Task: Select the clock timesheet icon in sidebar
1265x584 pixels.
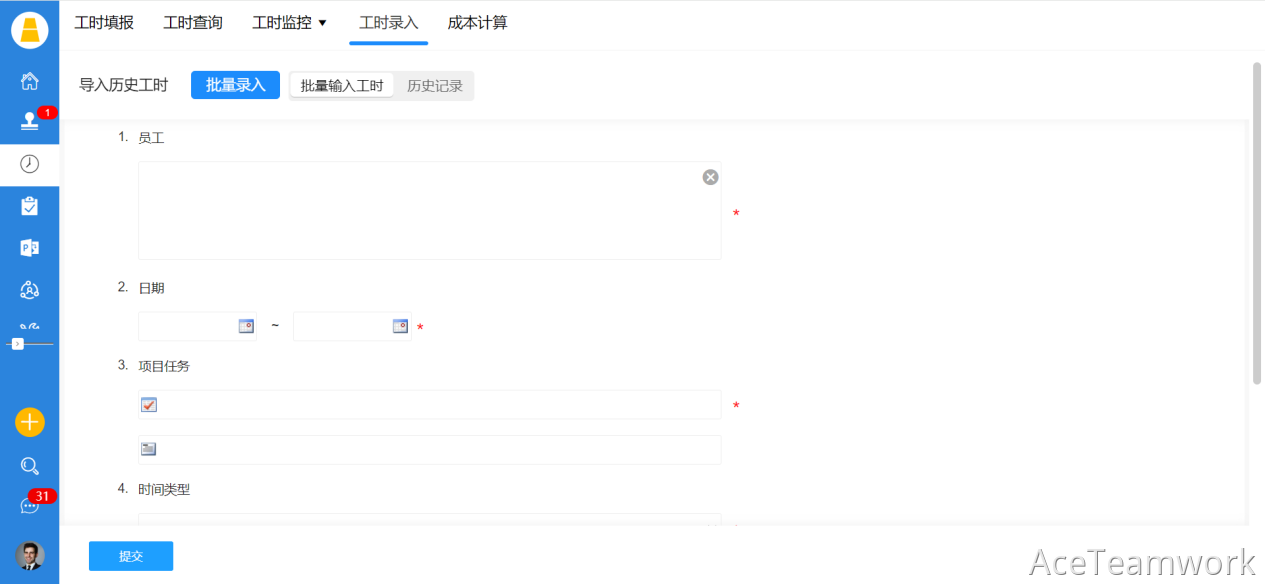Action: click(x=29, y=164)
